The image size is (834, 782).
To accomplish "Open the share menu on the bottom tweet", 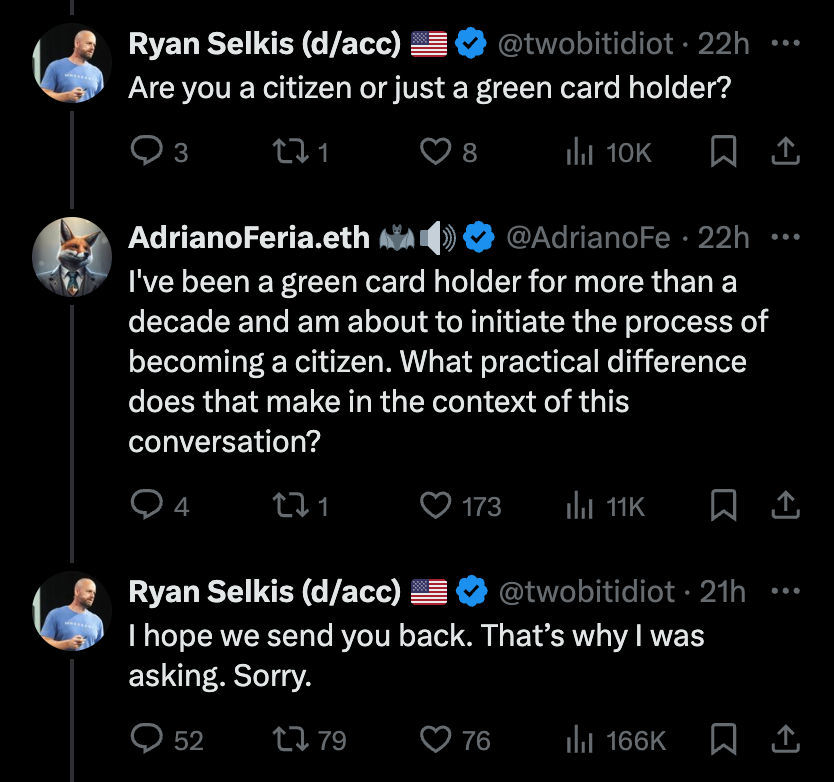I will point(786,740).
